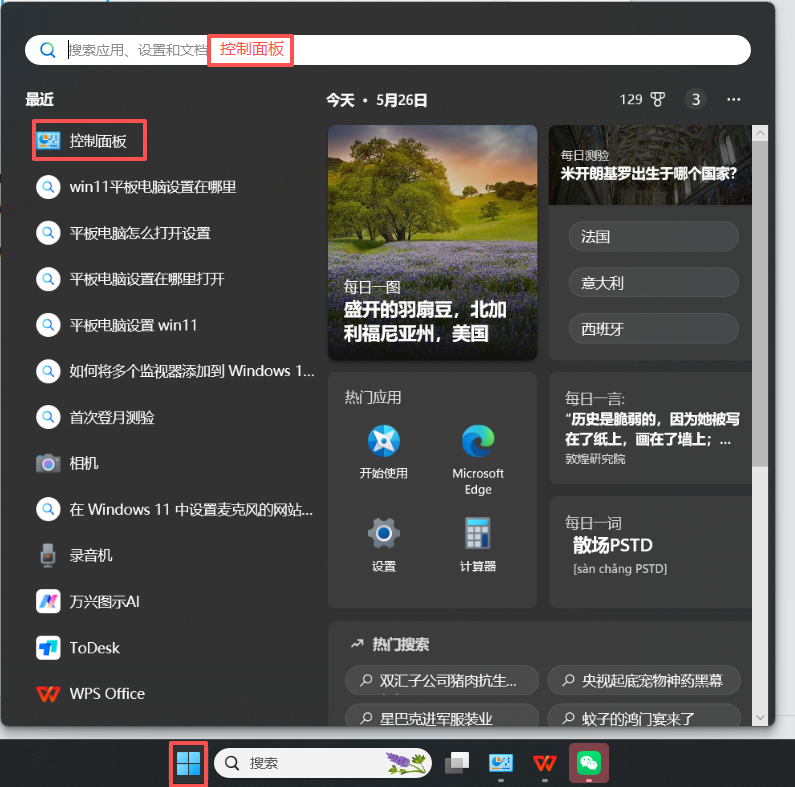The image size is (795, 787).
Task: Launch 录音机 voice recorder
Action: coord(75,555)
